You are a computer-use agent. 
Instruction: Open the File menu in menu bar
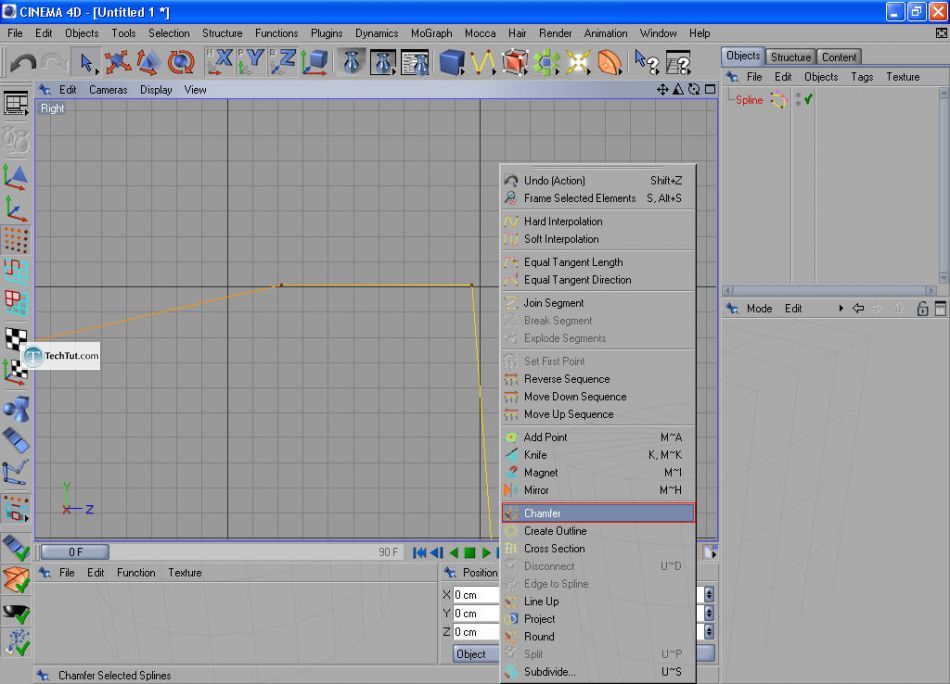[15, 33]
